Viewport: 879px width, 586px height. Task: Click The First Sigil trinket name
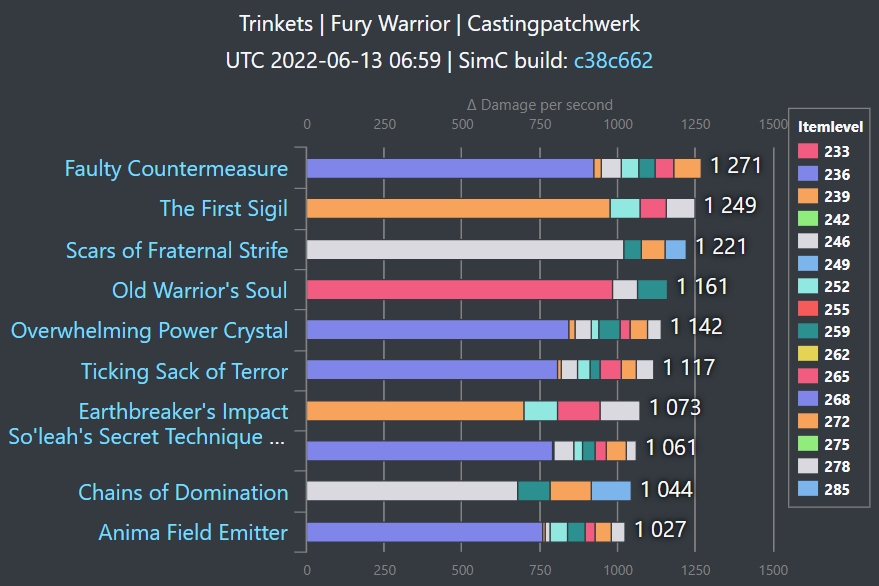[223, 209]
